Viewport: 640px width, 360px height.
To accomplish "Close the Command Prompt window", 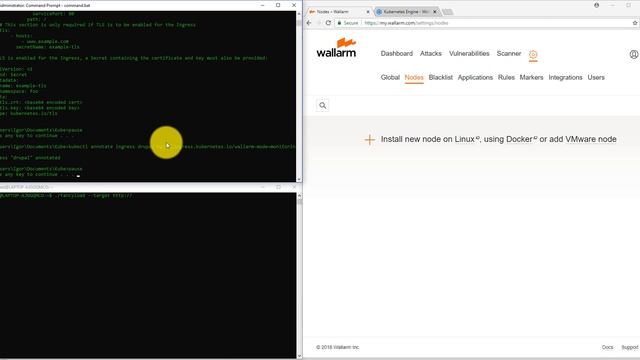I will point(294,5).
